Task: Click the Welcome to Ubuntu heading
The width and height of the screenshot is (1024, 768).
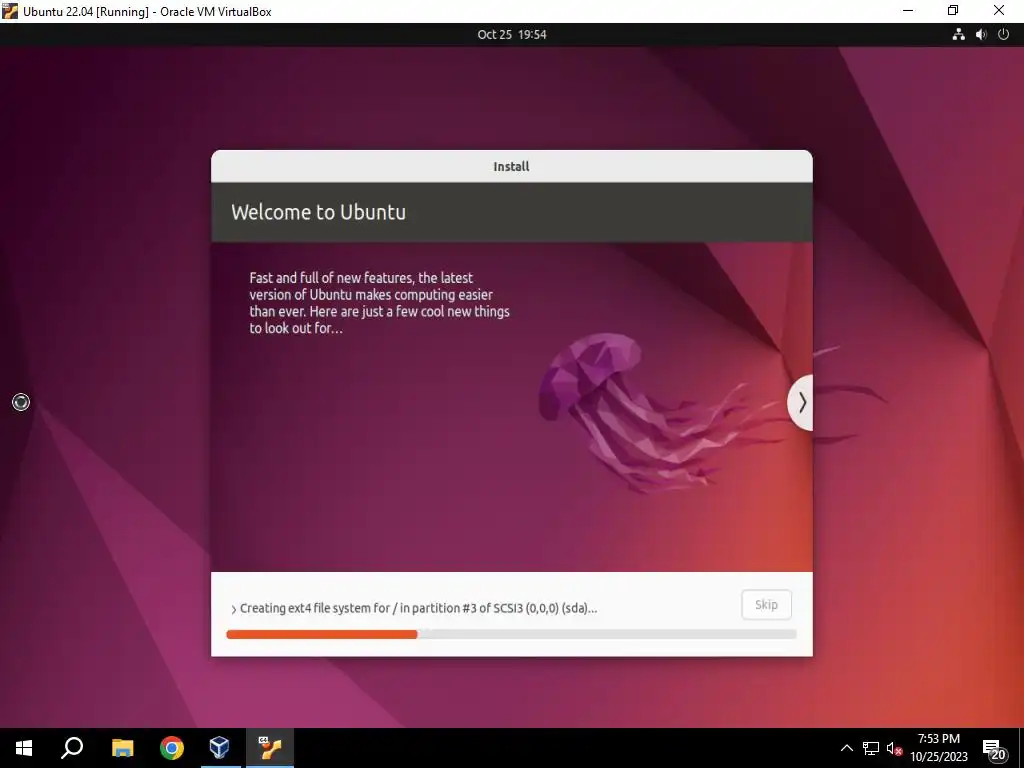Action: [319, 212]
